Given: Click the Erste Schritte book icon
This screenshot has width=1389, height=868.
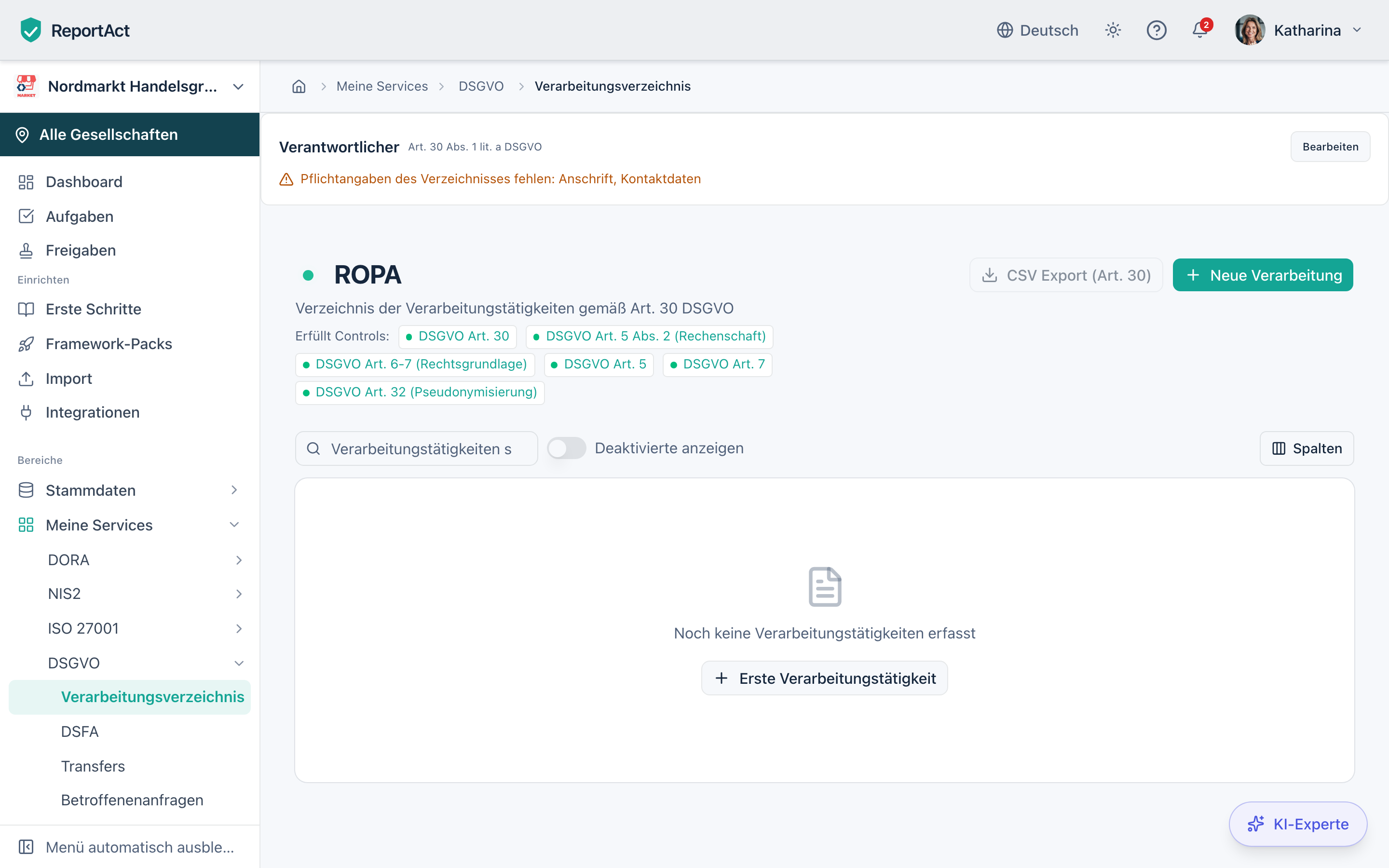Looking at the screenshot, I should (26, 310).
